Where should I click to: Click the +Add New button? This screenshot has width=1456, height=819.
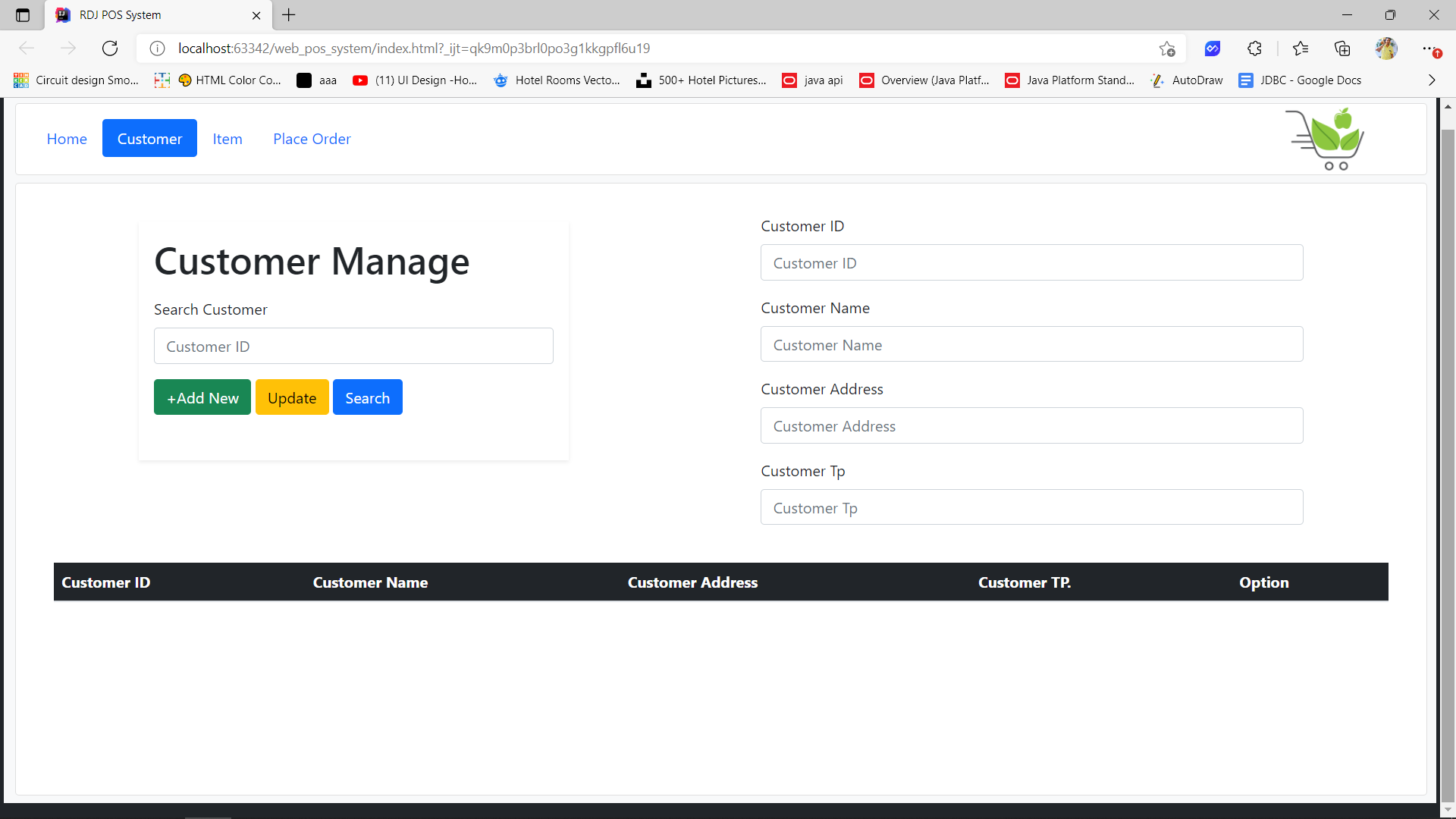point(202,397)
